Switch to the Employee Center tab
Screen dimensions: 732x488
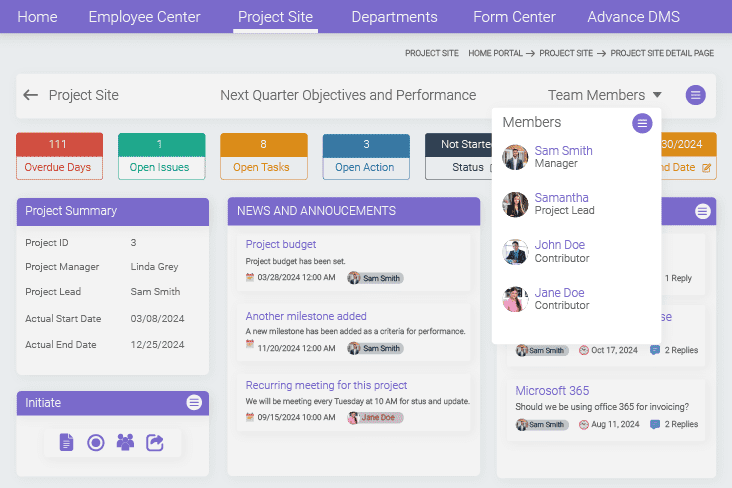pos(144,17)
